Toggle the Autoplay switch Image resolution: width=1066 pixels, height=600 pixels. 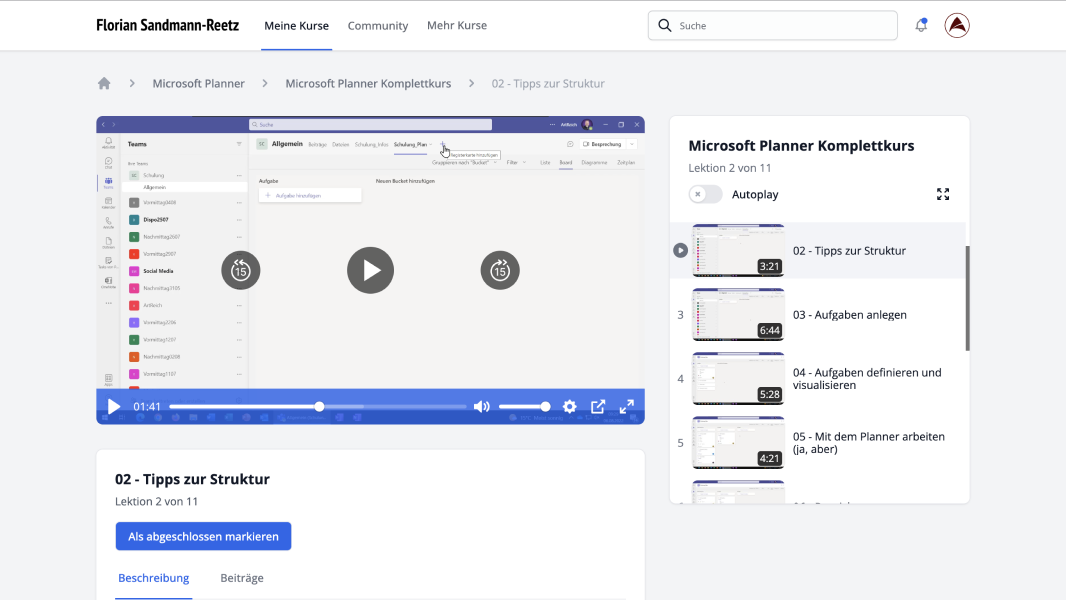(x=705, y=194)
